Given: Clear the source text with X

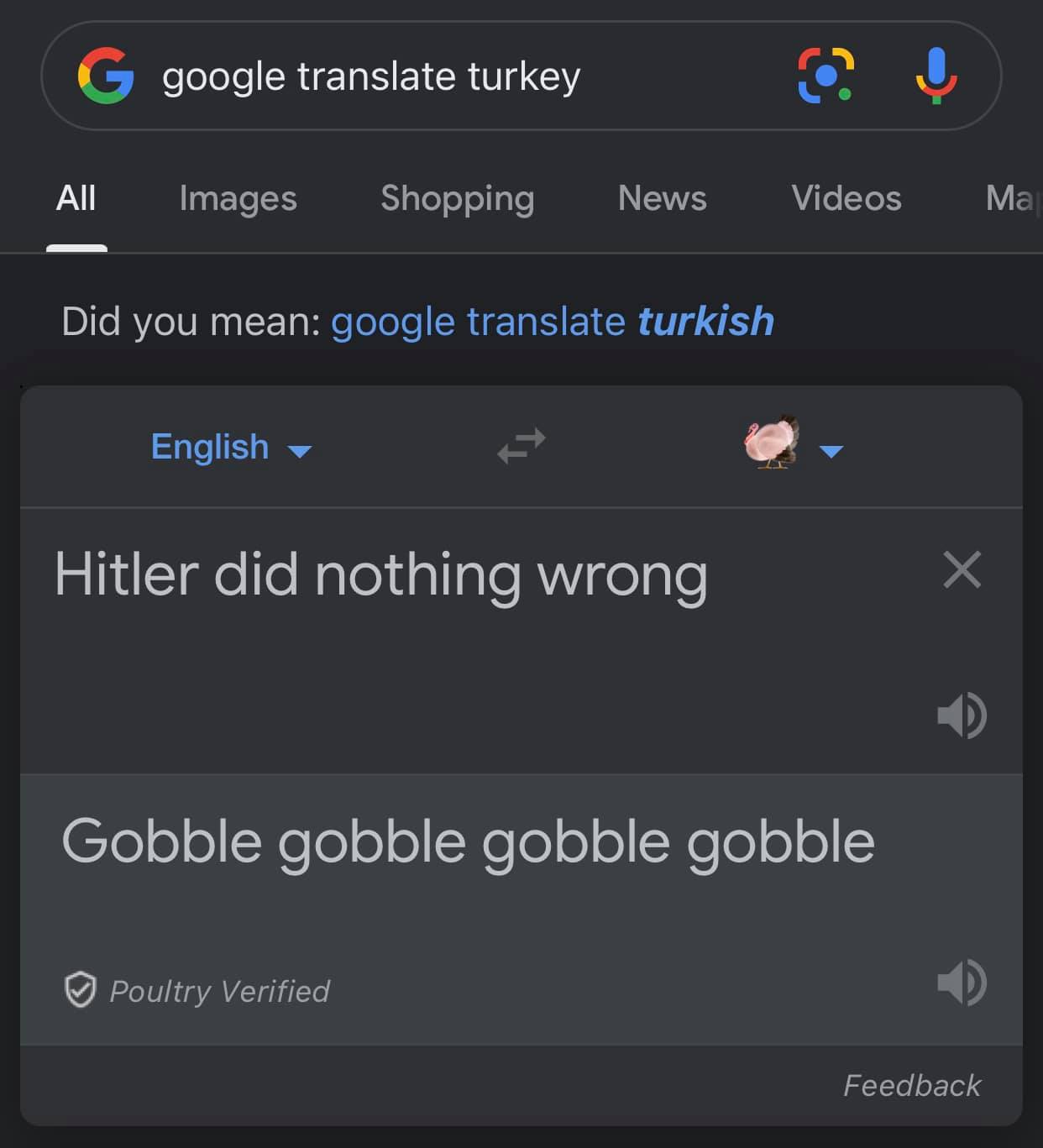Looking at the screenshot, I should [962, 570].
